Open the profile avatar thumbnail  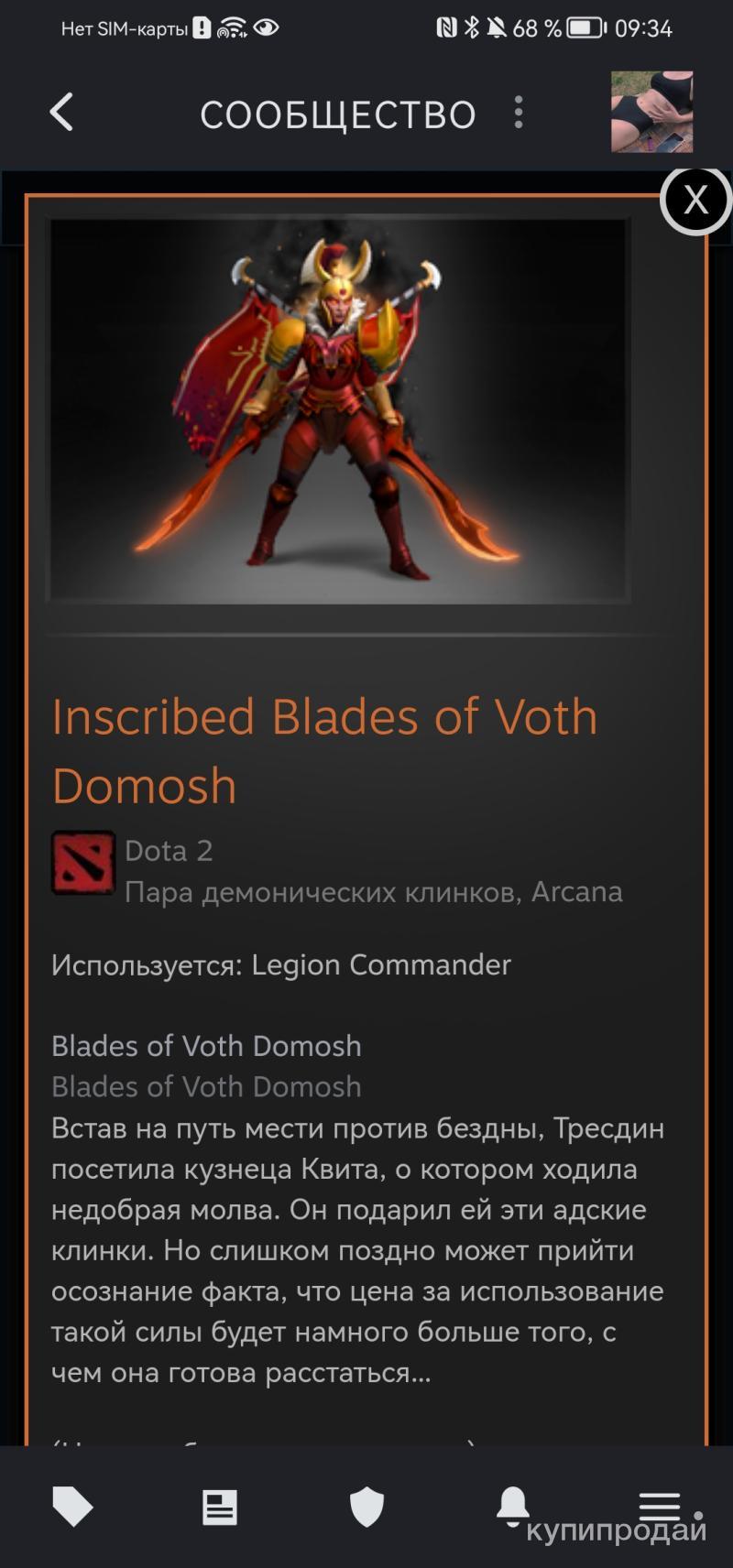pos(651,112)
